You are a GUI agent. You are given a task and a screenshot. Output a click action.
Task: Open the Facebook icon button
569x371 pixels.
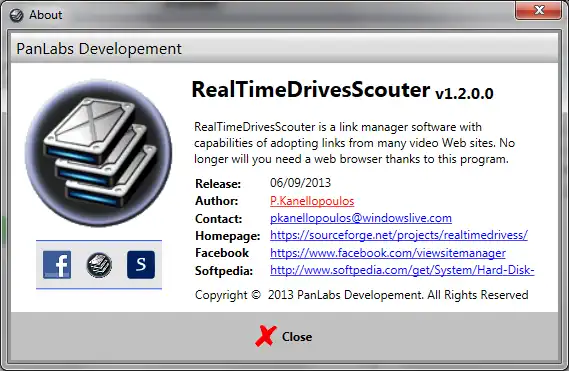coord(57,265)
